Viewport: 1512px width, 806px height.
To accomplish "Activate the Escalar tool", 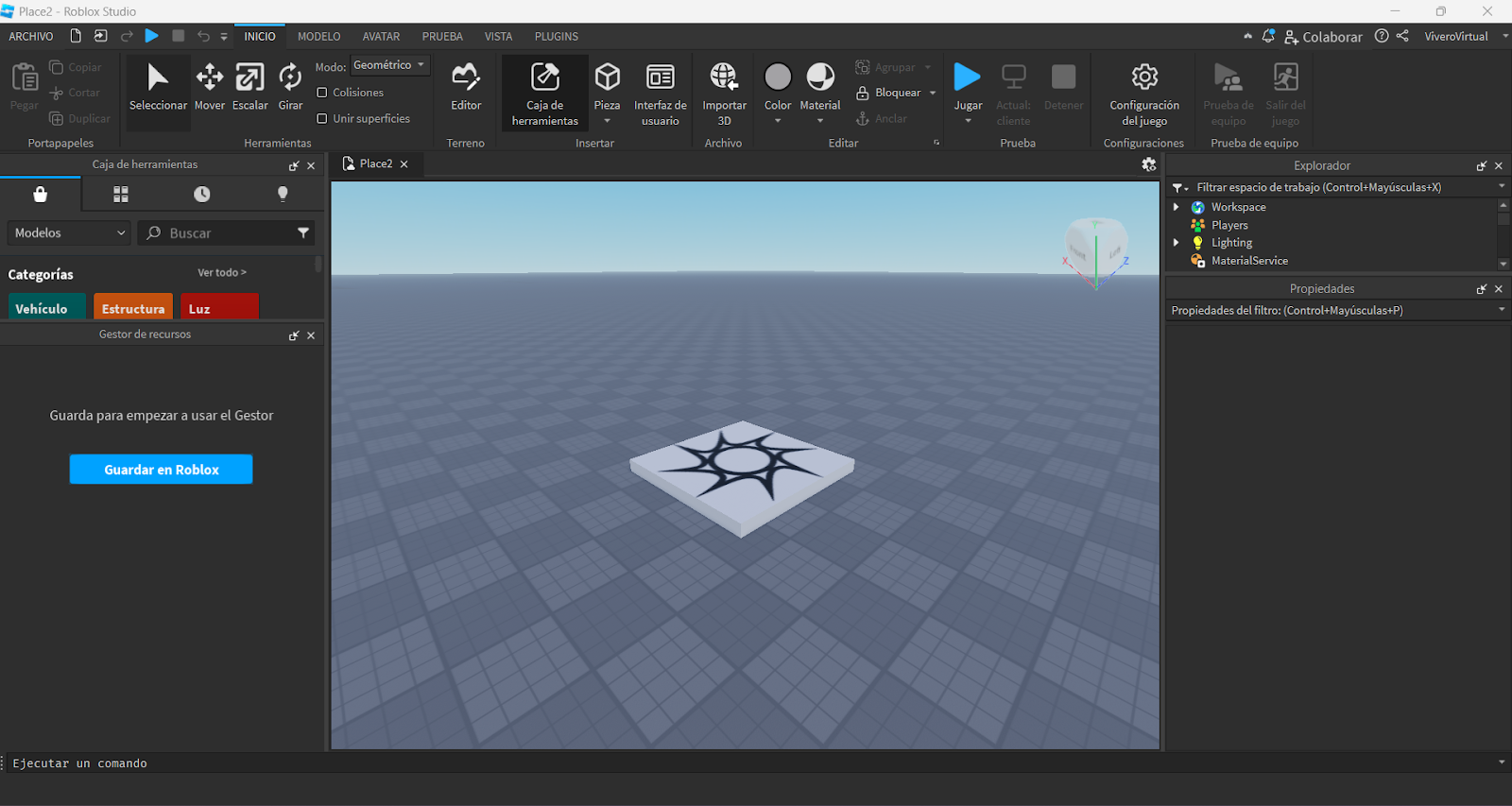I will pyautogui.click(x=250, y=87).
